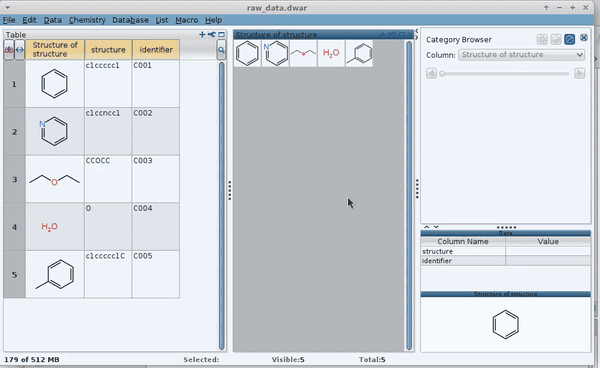Click the magnifier search button in the table
600x368 pixels.
pyautogui.click(x=221, y=50)
